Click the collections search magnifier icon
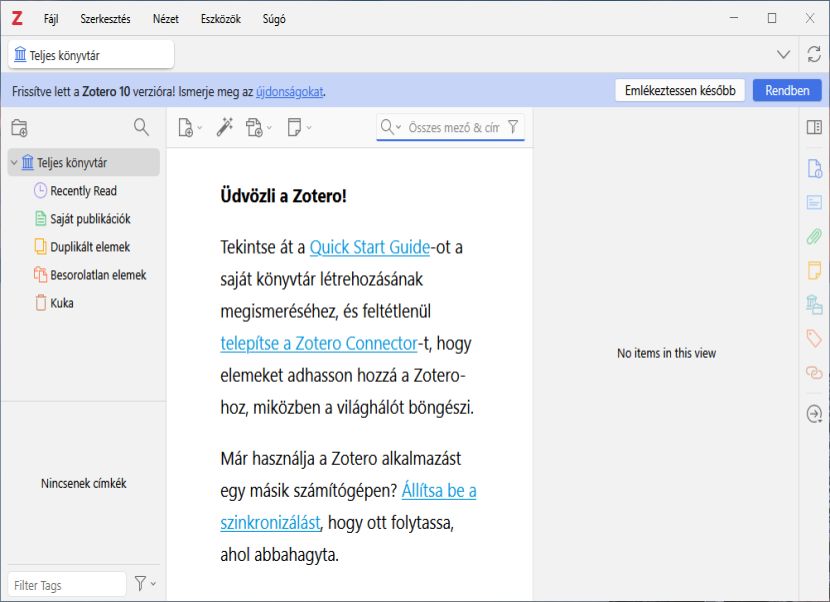The width and height of the screenshot is (830, 602). [141, 127]
